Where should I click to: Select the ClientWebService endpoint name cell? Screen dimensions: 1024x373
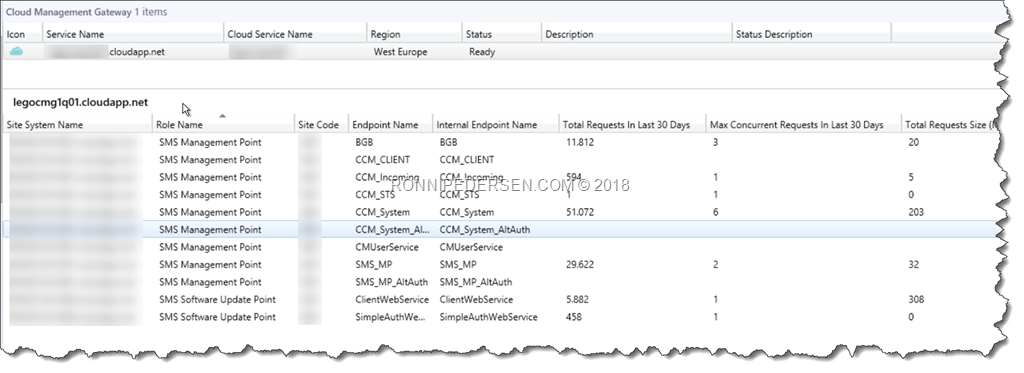[392, 300]
